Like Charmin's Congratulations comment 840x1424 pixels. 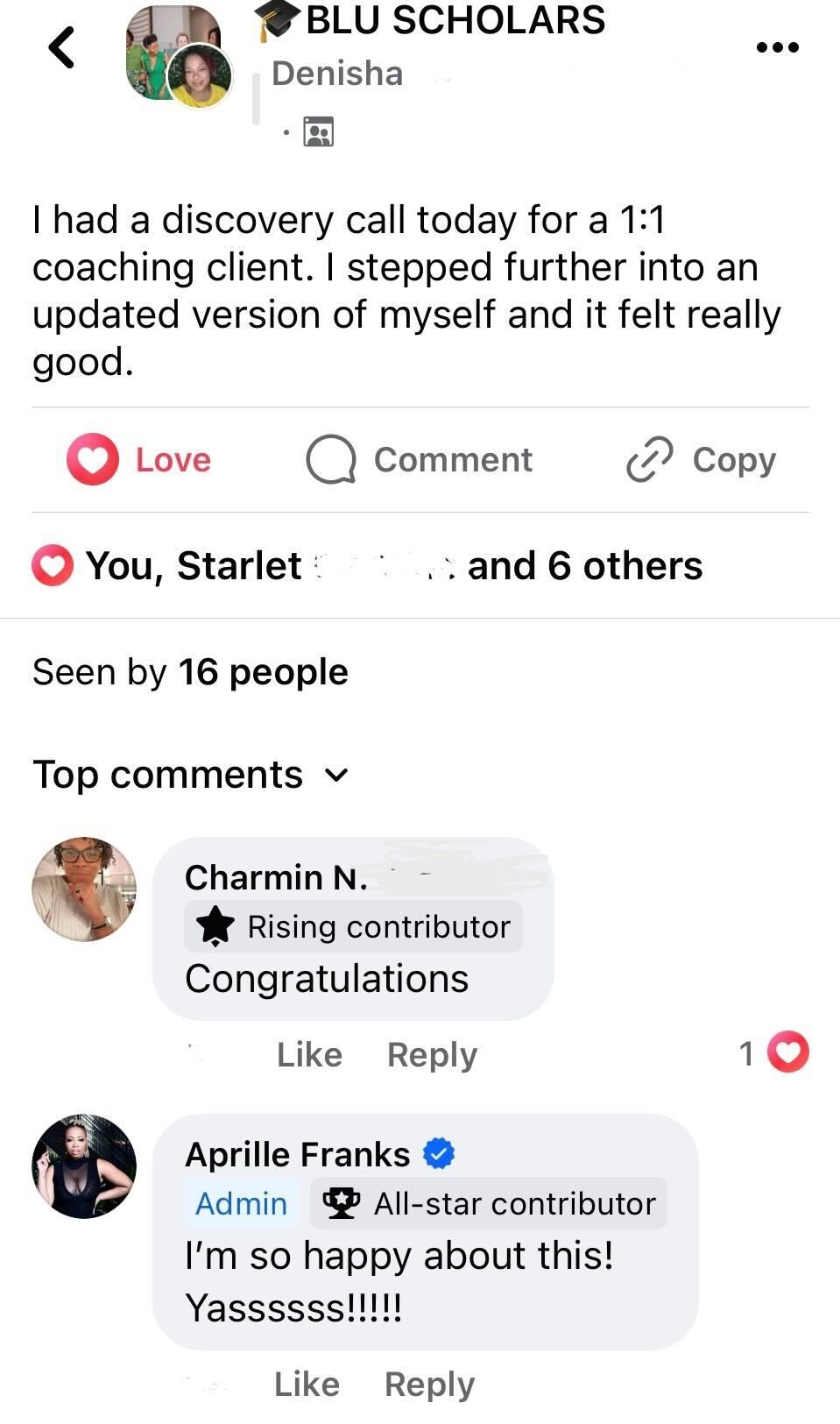point(309,1054)
